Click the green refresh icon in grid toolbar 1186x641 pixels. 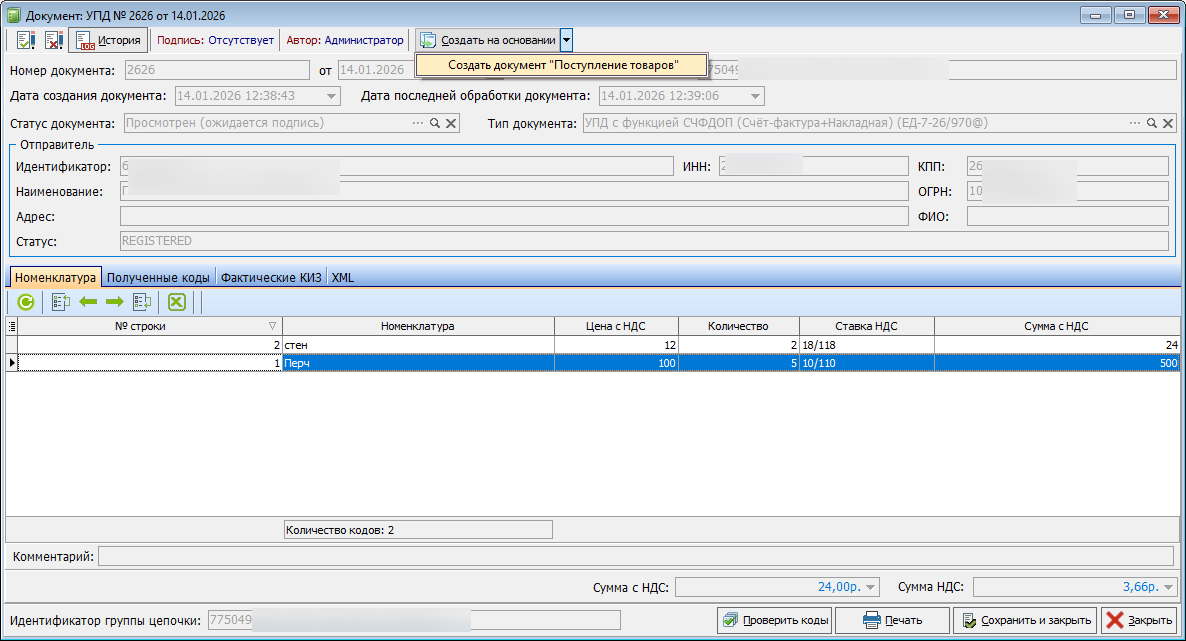(x=26, y=301)
